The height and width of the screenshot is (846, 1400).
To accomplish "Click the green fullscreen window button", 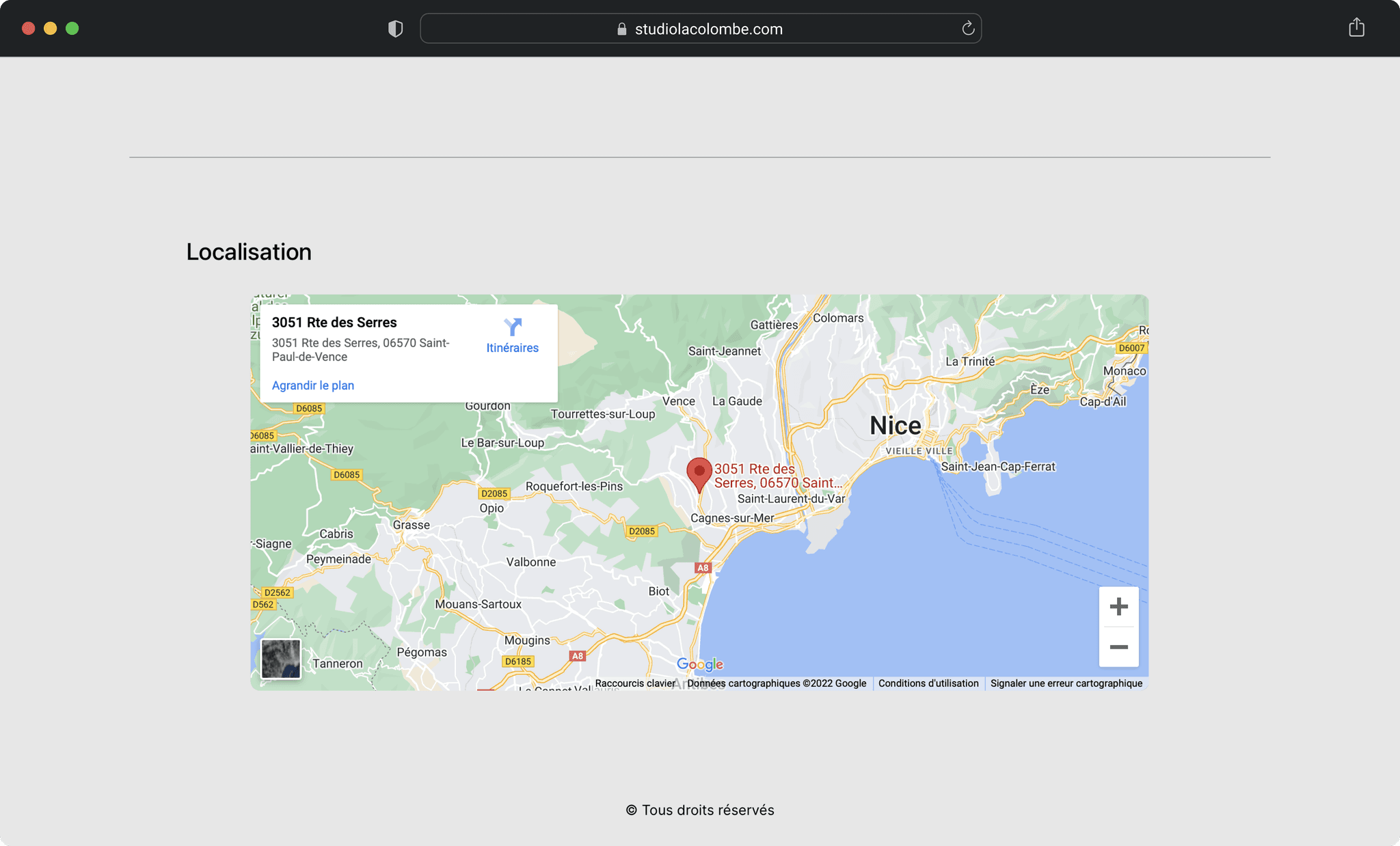I will (72, 28).
